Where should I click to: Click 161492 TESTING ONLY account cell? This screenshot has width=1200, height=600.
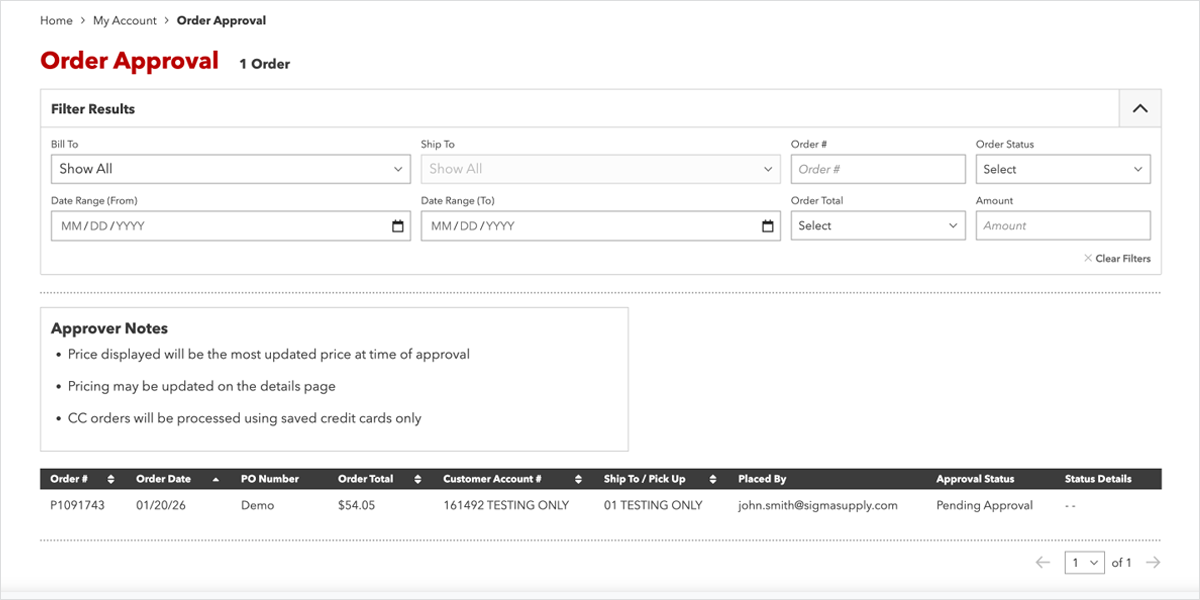click(x=506, y=506)
